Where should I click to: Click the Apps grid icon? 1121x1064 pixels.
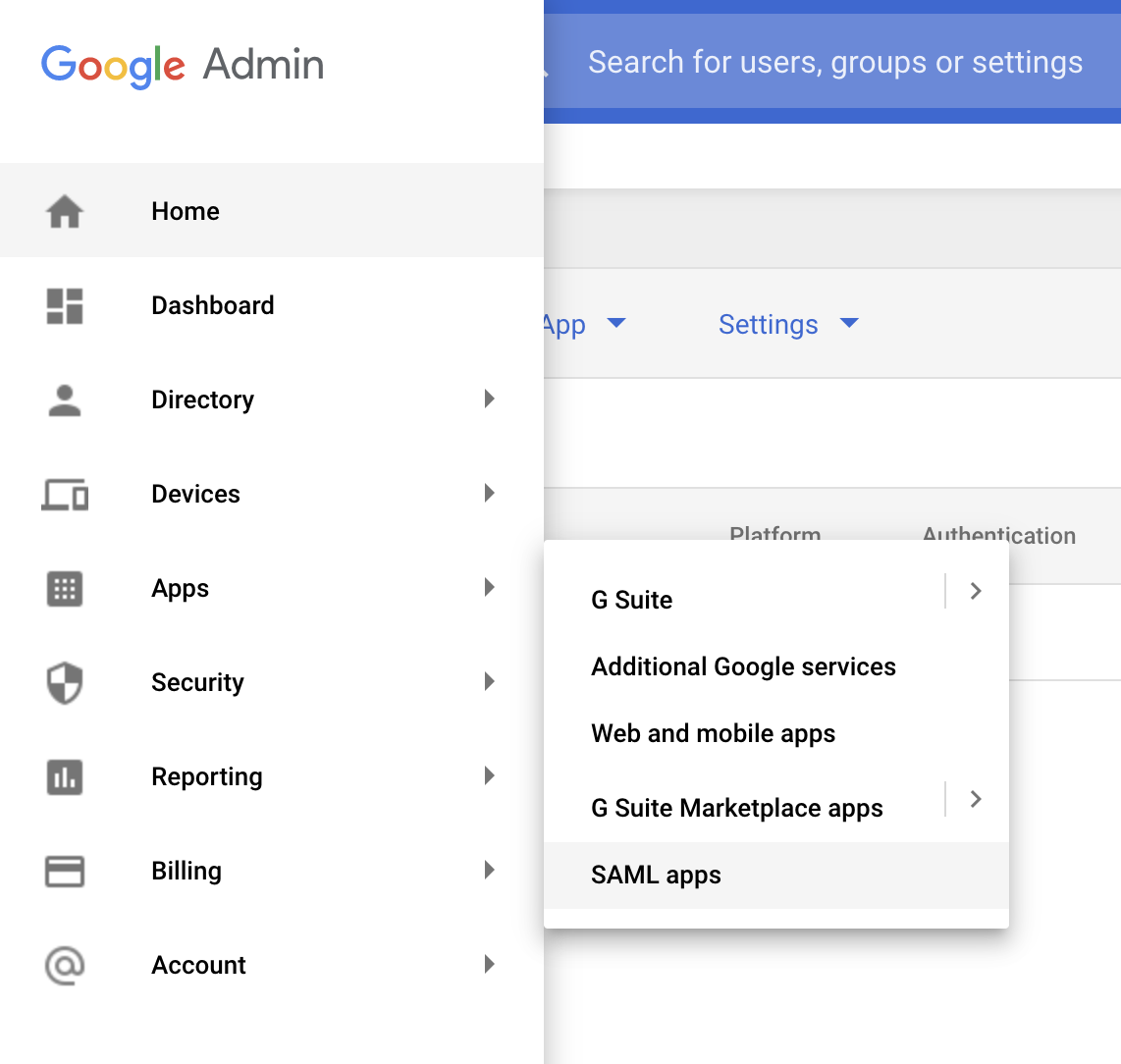(65, 588)
